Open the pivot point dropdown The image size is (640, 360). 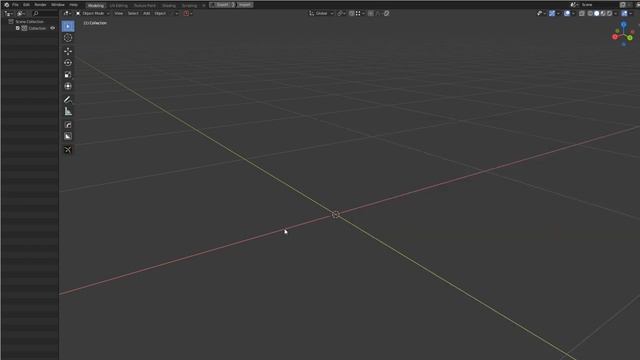tap(341, 13)
